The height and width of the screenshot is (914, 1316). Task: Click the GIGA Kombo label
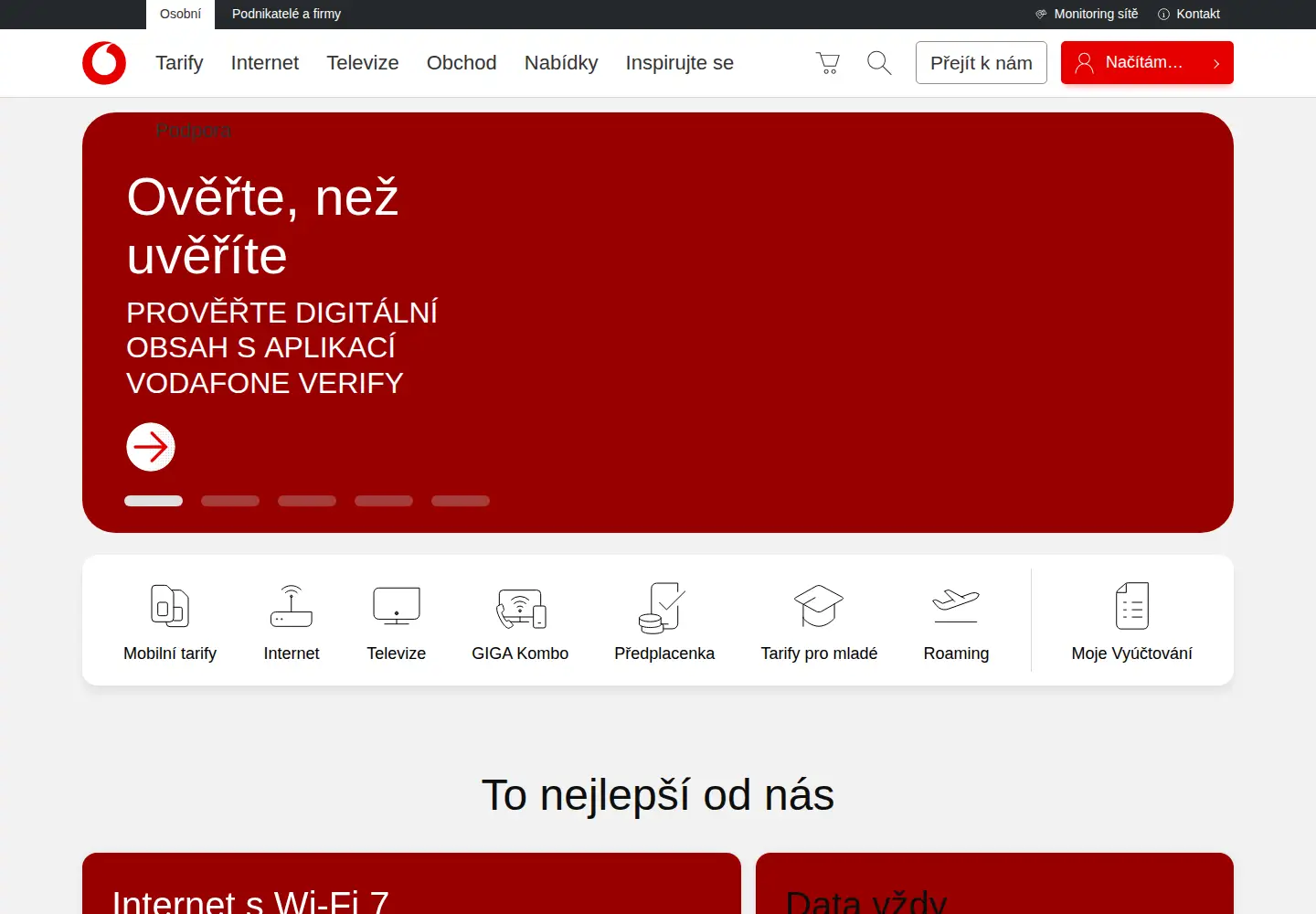point(520,654)
